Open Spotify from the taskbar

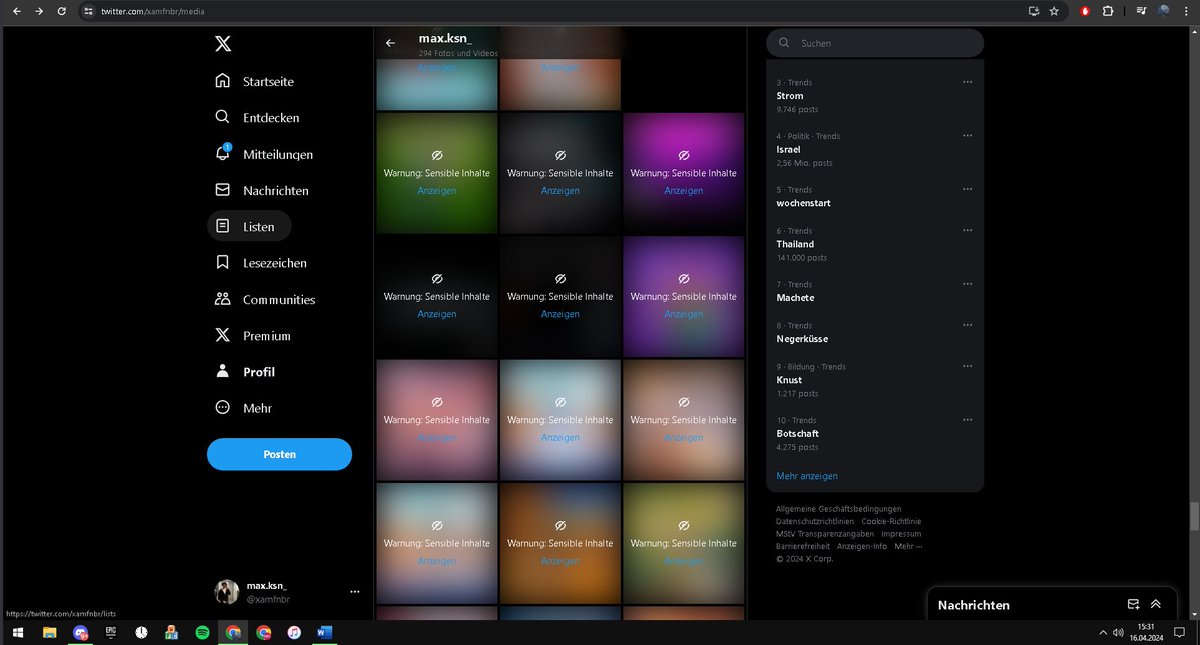click(x=202, y=632)
